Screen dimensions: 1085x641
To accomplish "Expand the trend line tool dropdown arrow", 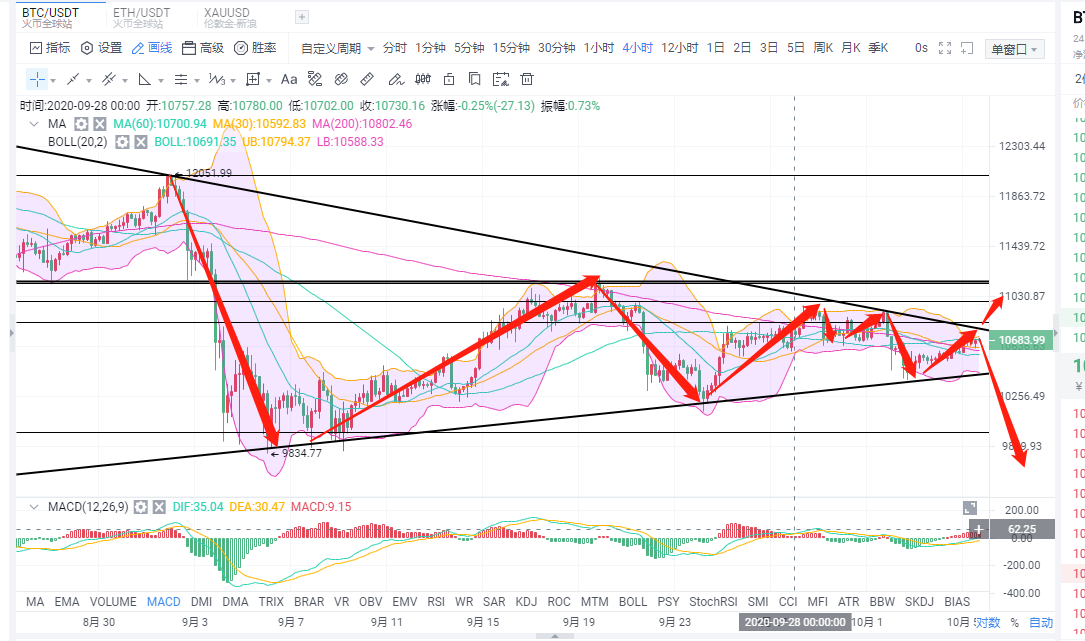I will point(88,79).
